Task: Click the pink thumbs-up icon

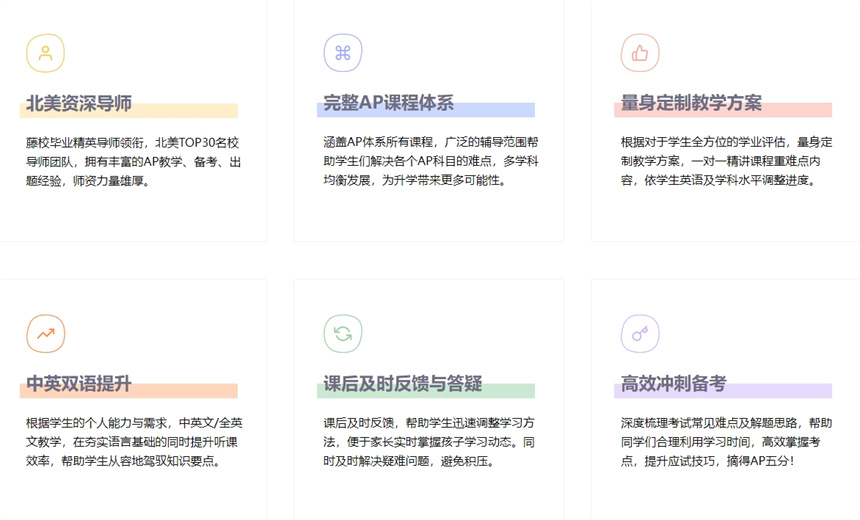Action: pyautogui.click(x=640, y=54)
